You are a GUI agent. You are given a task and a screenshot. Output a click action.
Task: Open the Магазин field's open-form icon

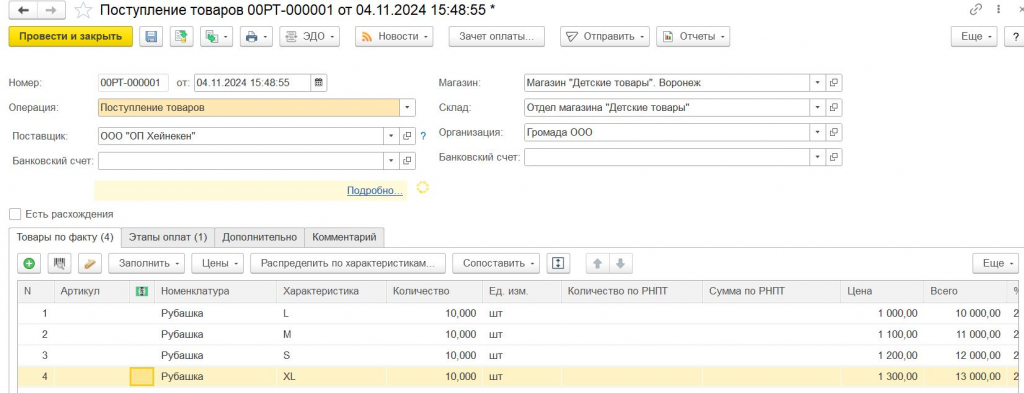pyautogui.click(x=834, y=83)
